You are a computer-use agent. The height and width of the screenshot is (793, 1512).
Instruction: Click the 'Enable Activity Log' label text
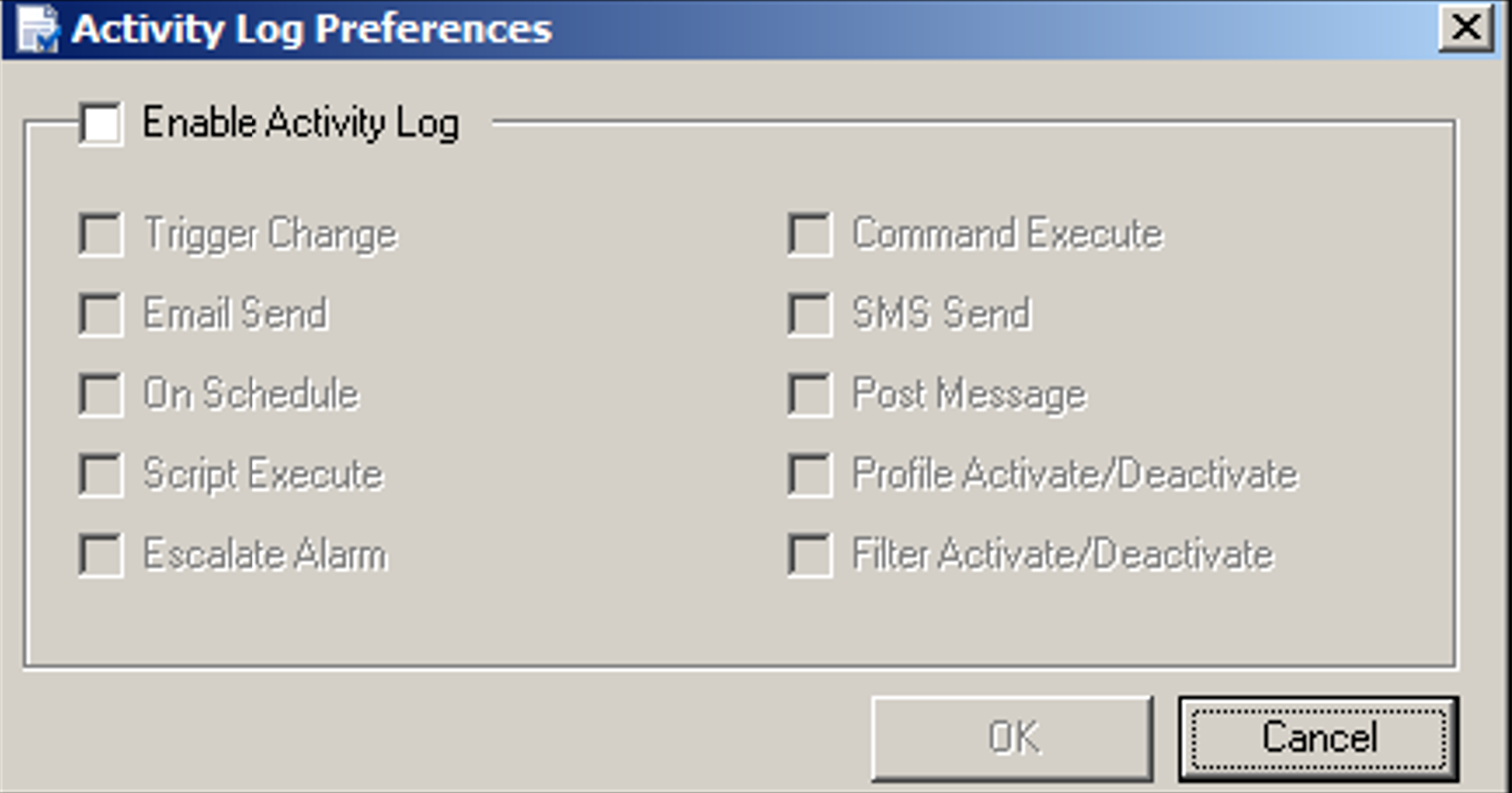(x=300, y=124)
